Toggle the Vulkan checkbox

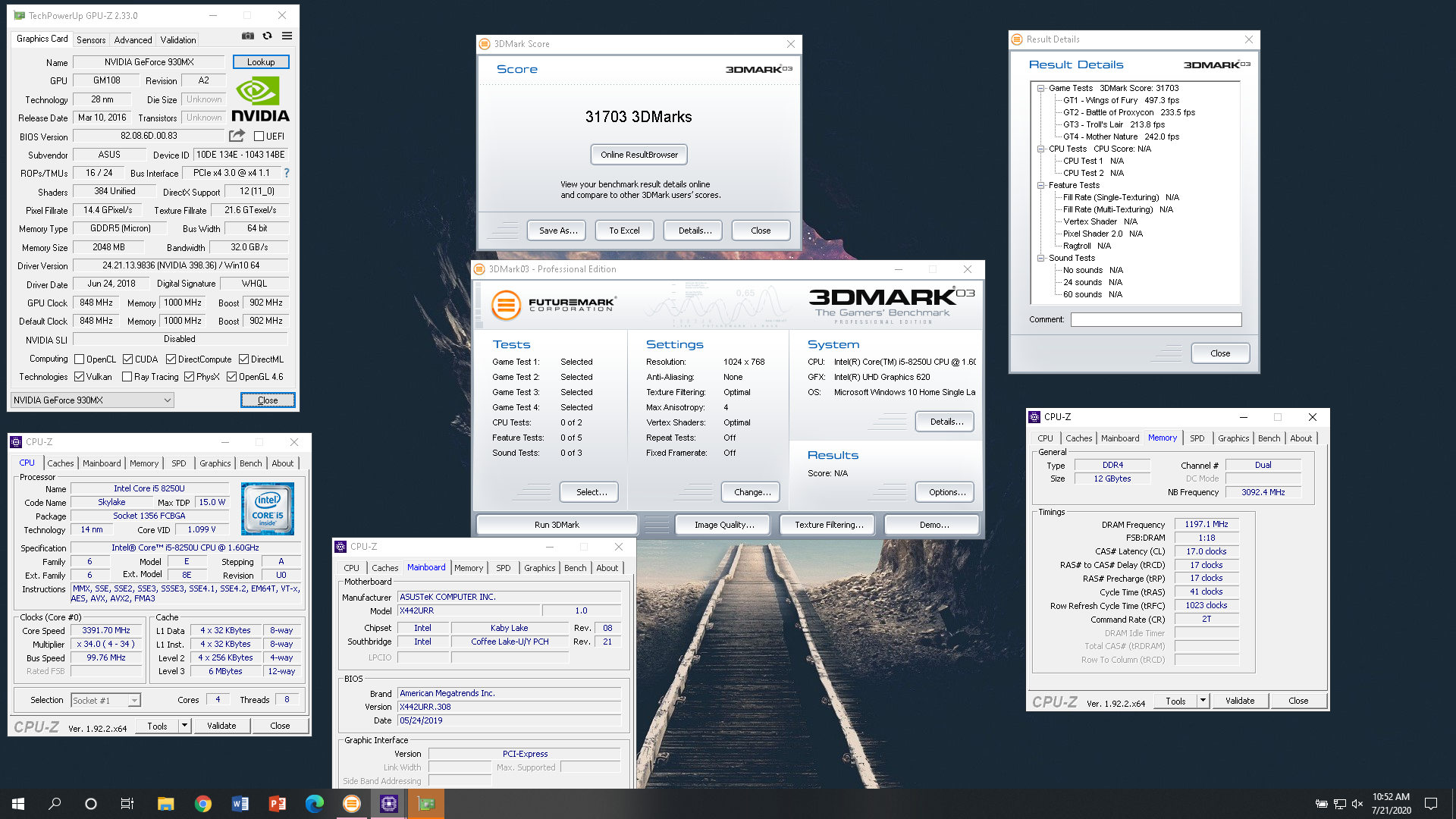click(79, 377)
